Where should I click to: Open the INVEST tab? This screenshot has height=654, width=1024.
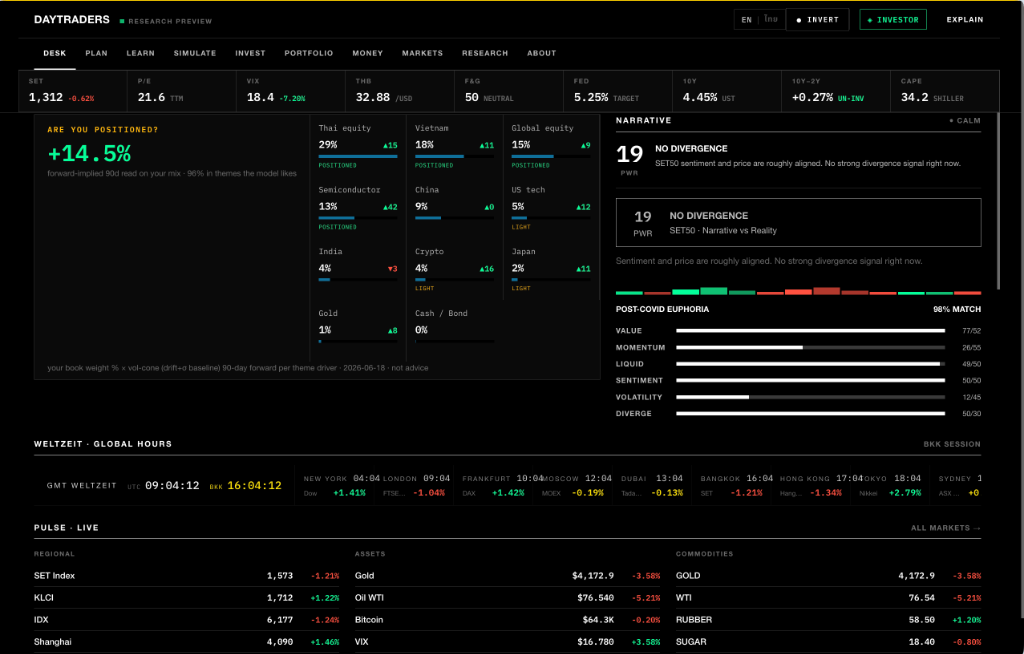point(250,53)
